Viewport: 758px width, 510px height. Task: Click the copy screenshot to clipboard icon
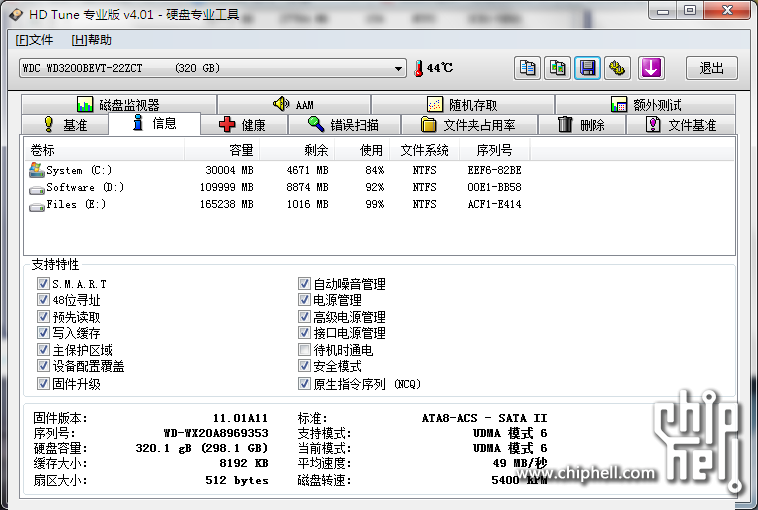pos(557,68)
